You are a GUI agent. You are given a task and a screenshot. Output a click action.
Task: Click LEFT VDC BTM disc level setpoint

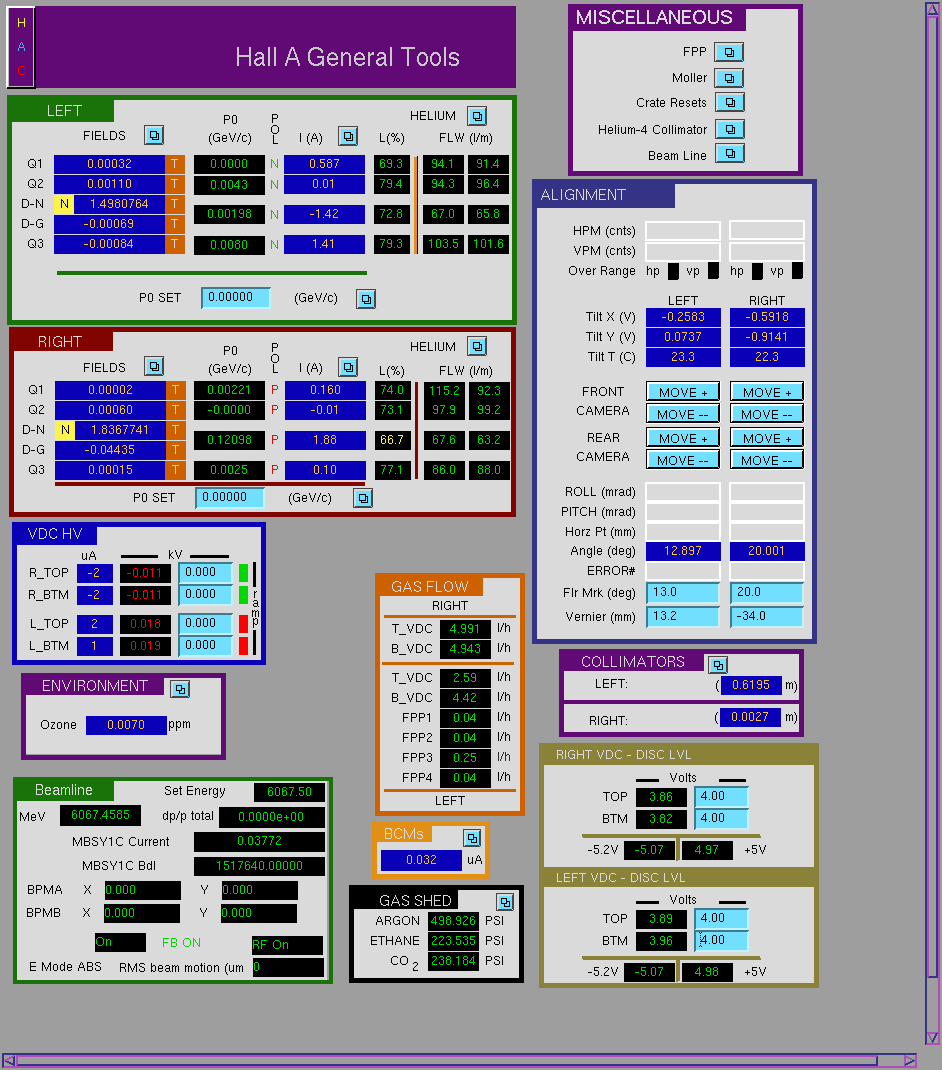click(x=722, y=940)
